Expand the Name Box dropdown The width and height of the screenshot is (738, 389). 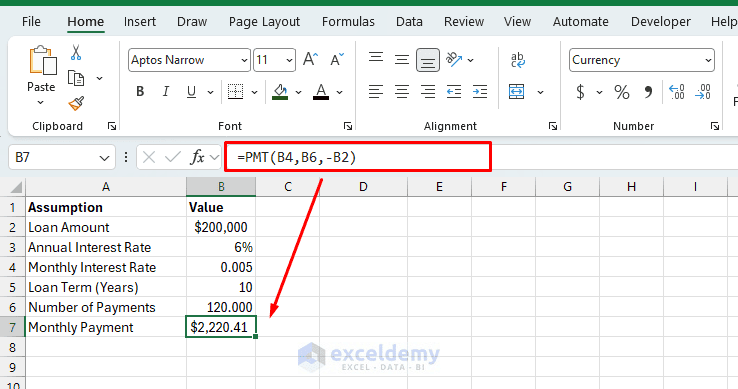[x=104, y=158]
